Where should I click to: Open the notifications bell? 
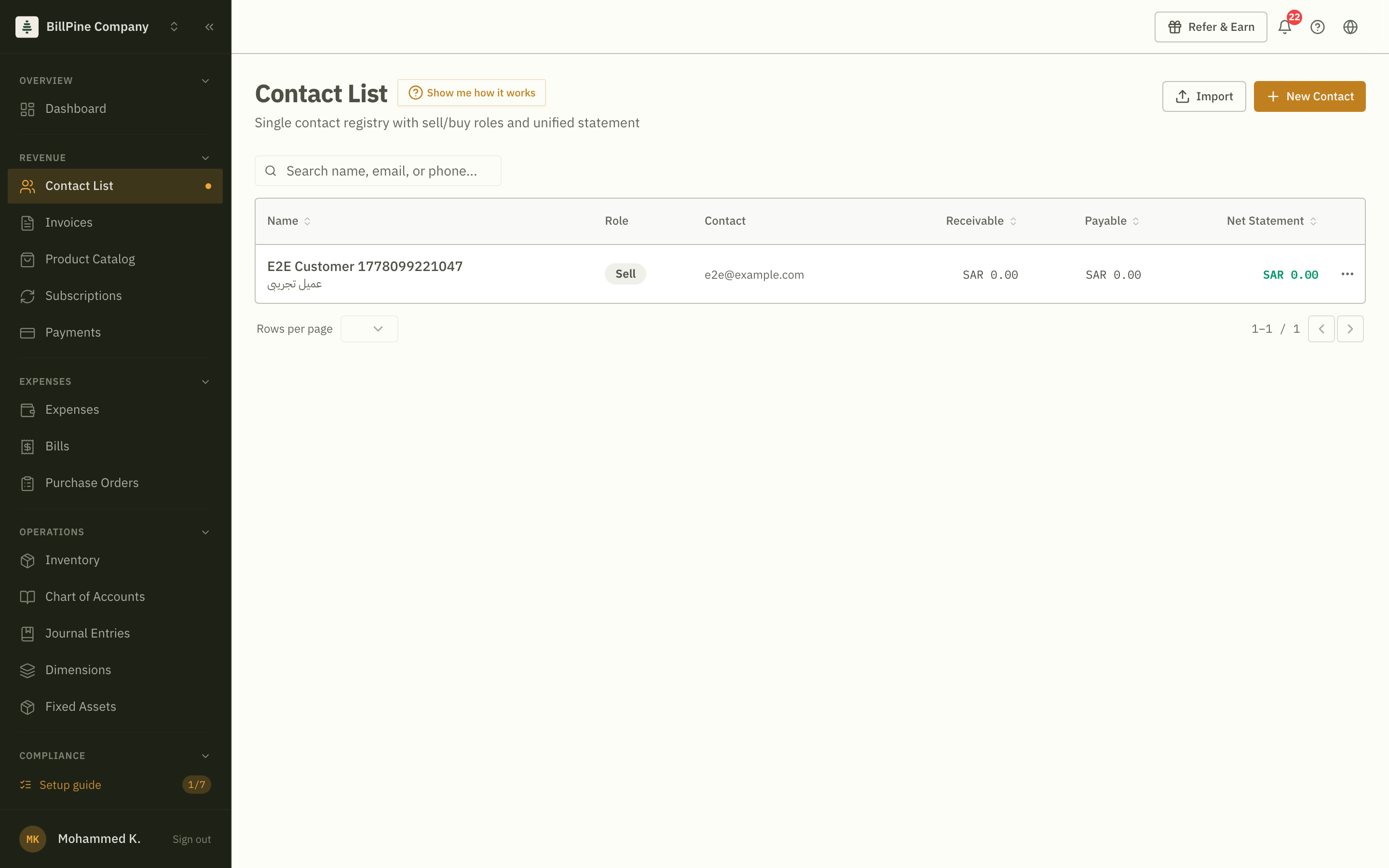pyautogui.click(x=1284, y=27)
